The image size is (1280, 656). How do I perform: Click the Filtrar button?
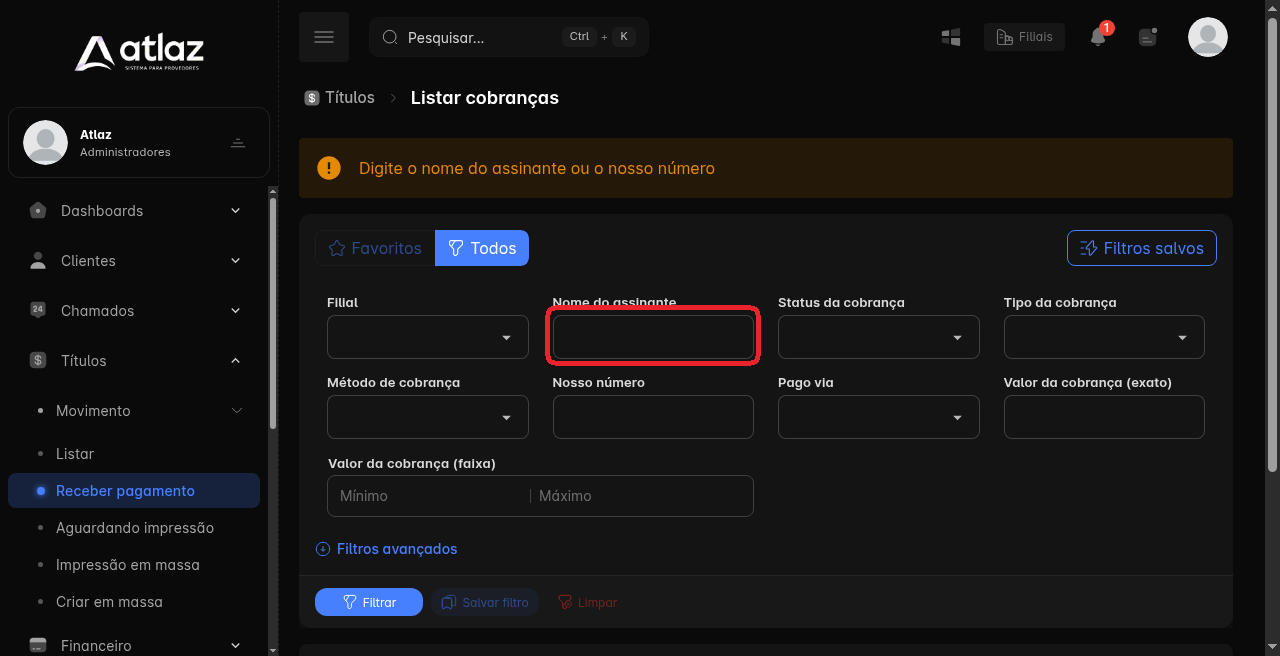coord(369,602)
